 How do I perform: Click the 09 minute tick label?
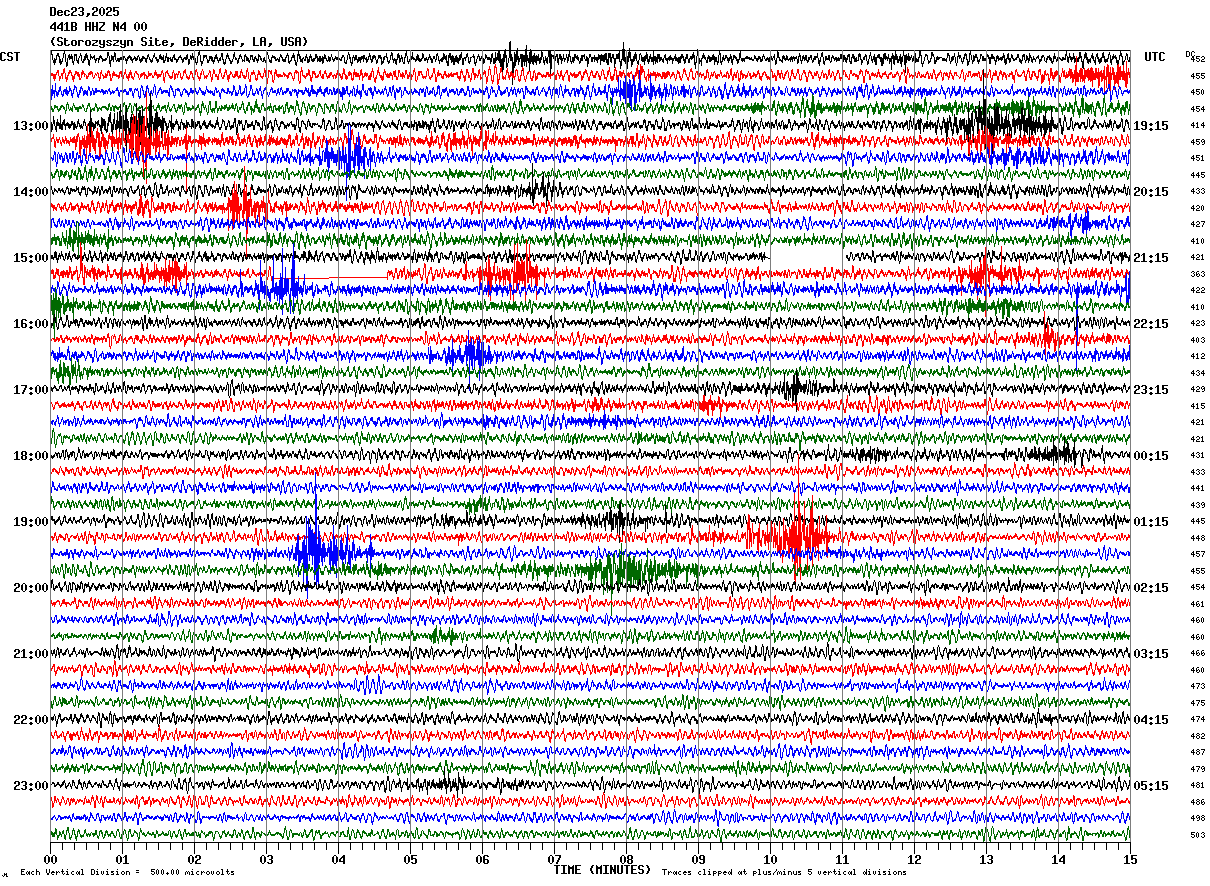tap(698, 859)
